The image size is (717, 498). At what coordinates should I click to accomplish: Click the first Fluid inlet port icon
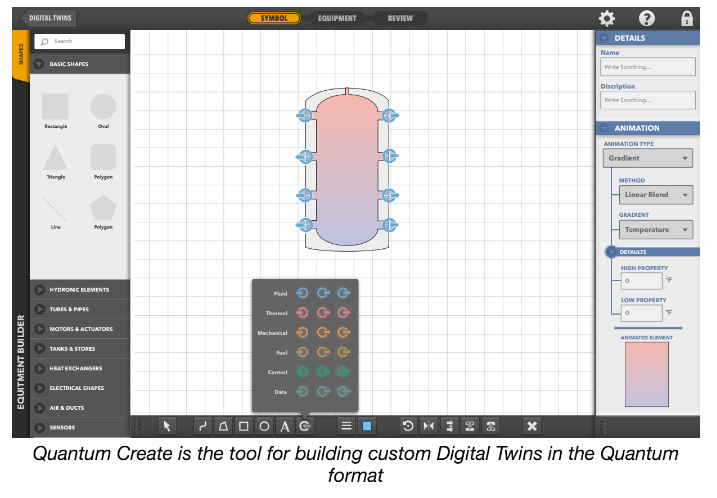coord(302,293)
